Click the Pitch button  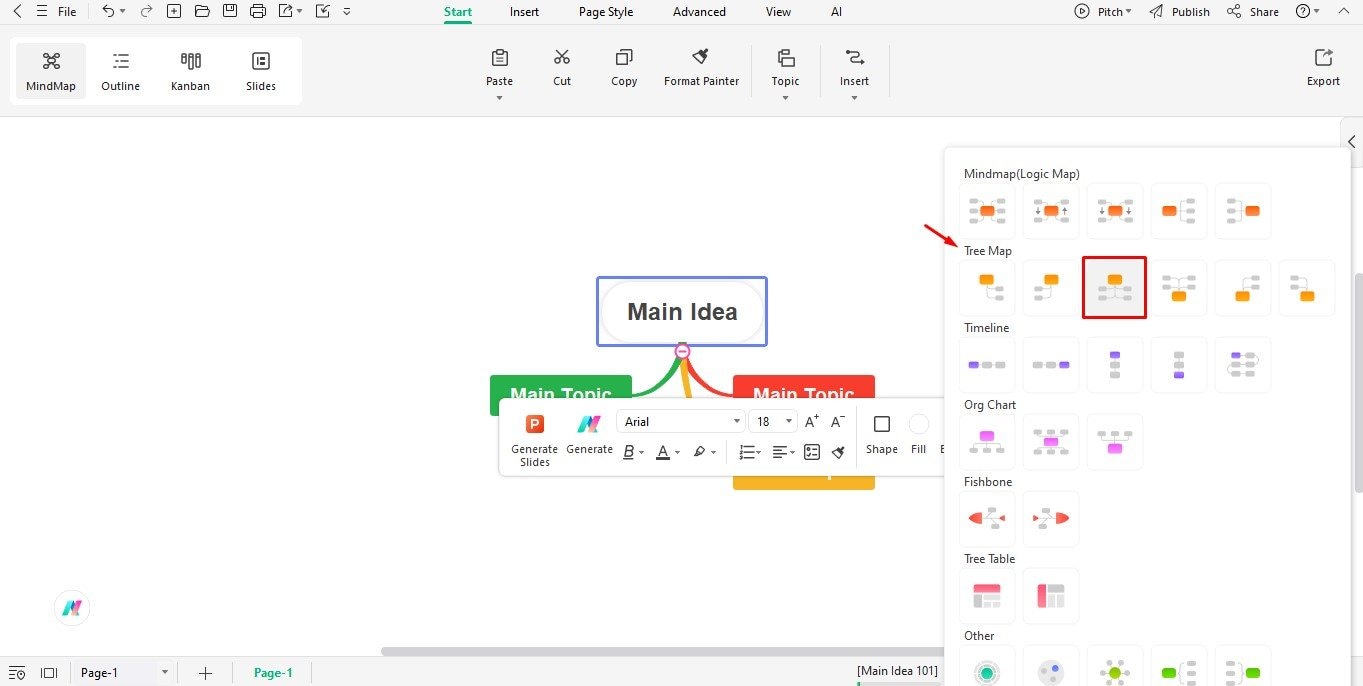click(x=1103, y=12)
